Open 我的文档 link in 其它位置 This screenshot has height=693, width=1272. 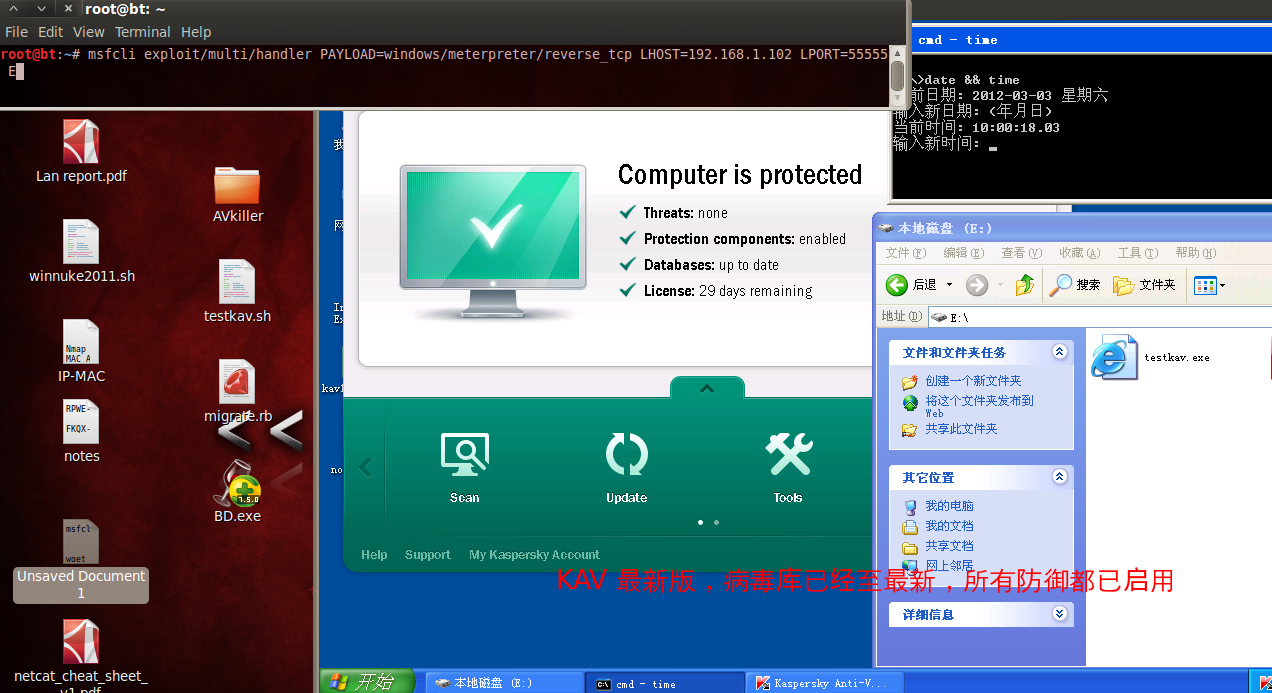coord(949,526)
